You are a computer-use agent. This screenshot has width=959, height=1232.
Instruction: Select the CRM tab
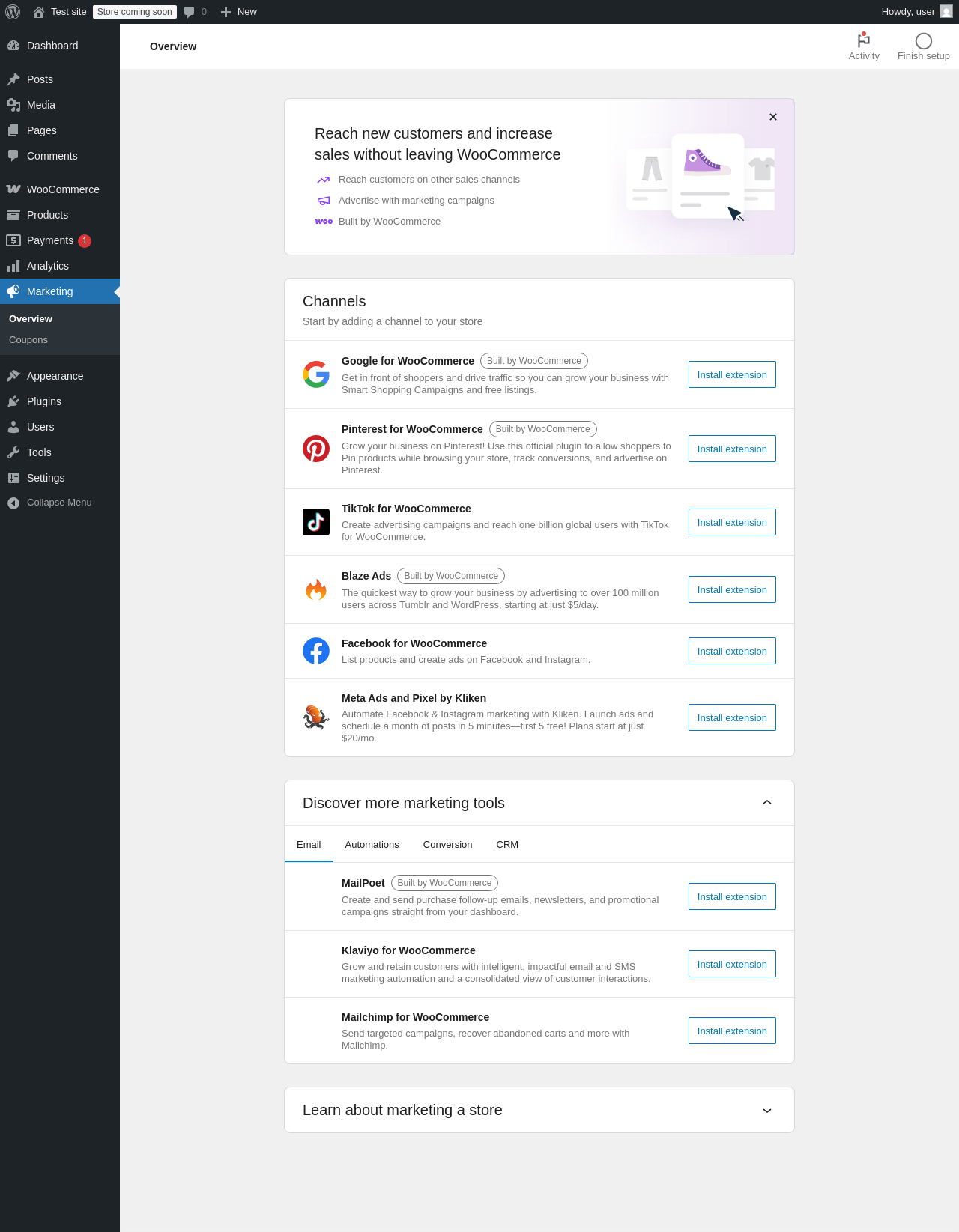click(507, 845)
